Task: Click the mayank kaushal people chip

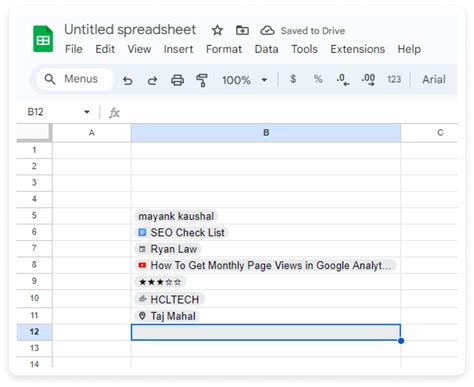Action: pyautogui.click(x=176, y=216)
